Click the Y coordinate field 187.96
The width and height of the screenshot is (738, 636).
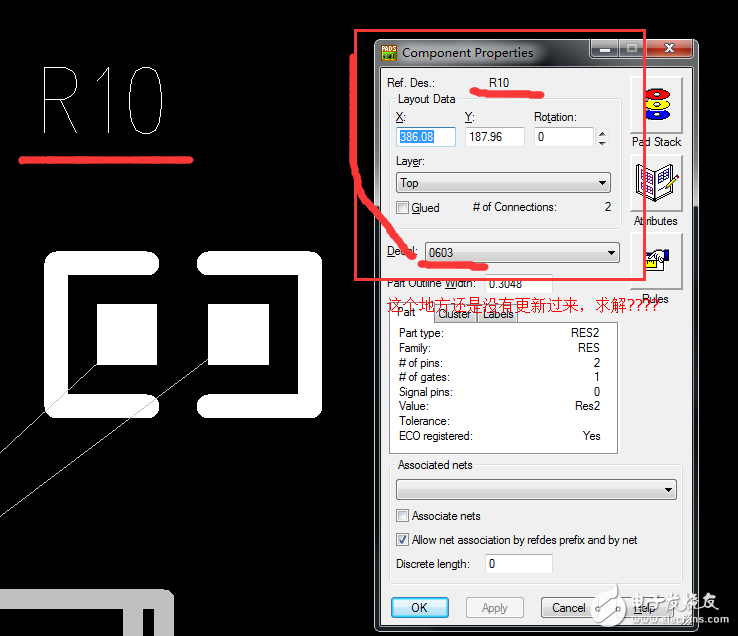pos(495,137)
